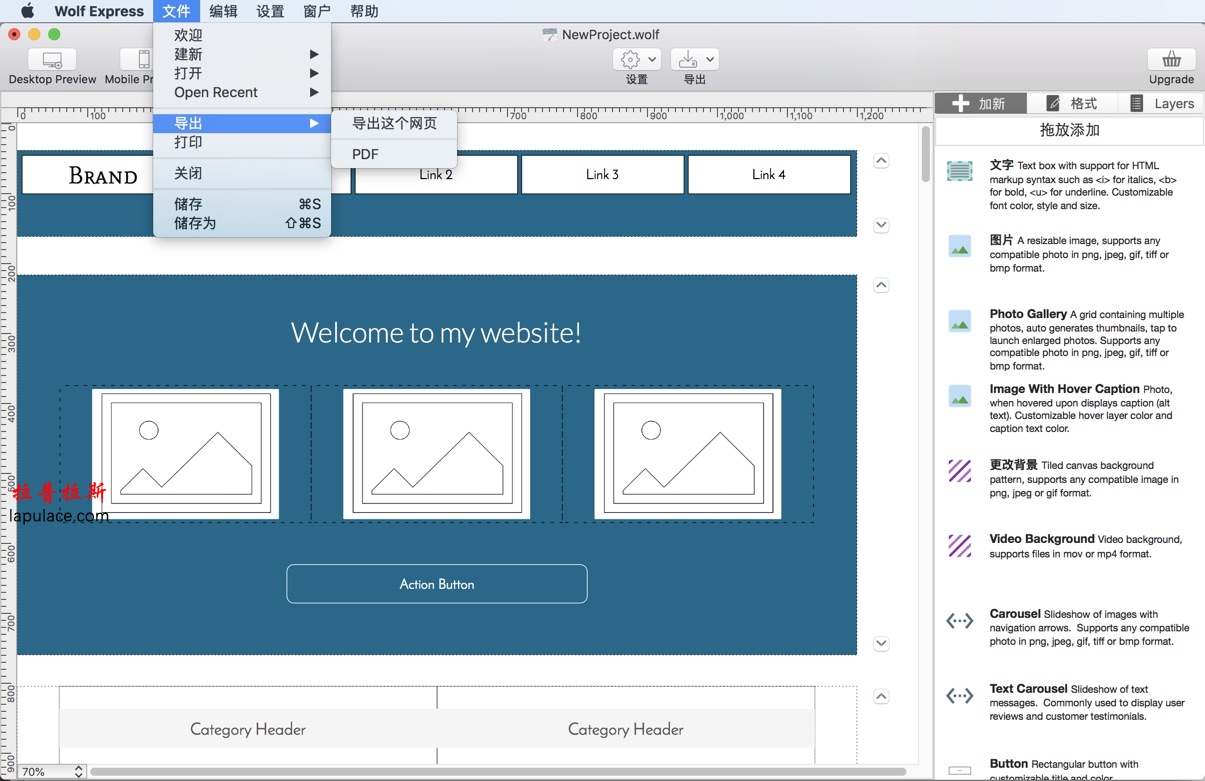The width and height of the screenshot is (1205, 781).
Task: Open the 设置 settings dropdown in toolbar
Action: click(x=636, y=59)
